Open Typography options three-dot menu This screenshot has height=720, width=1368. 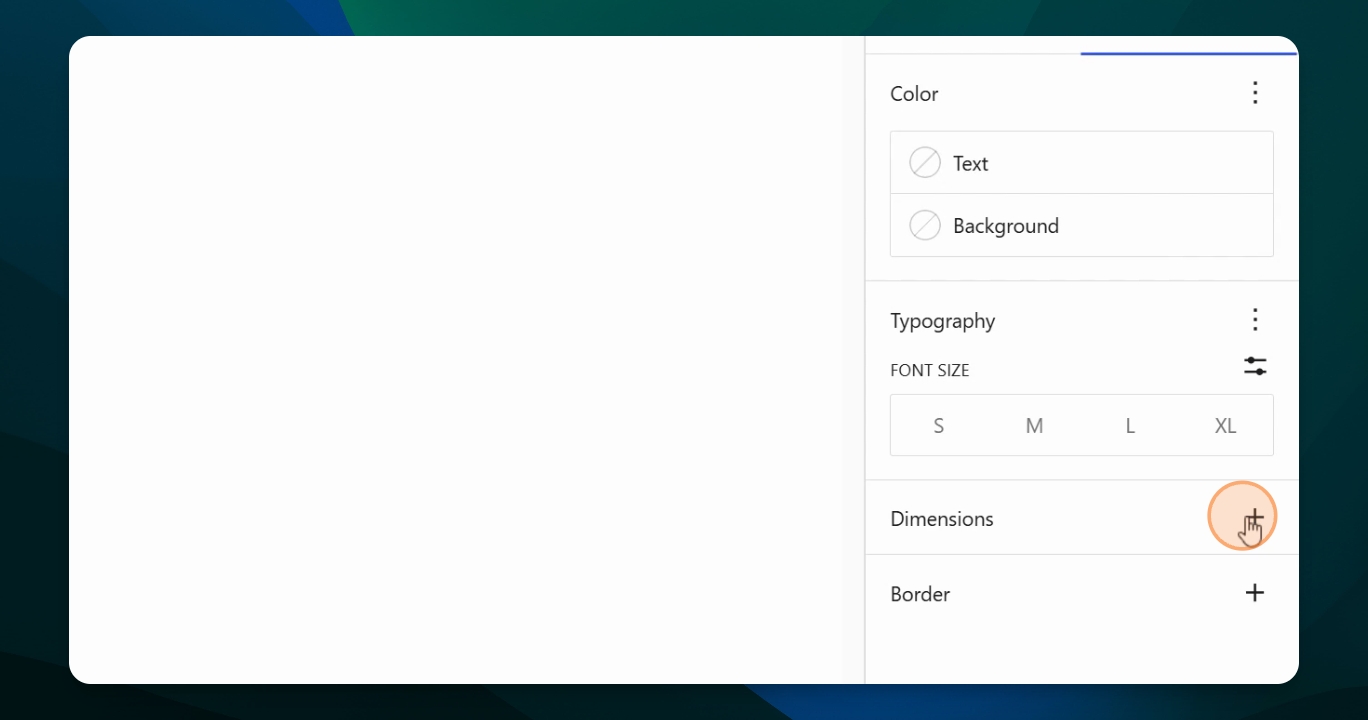[x=1255, y=320]
